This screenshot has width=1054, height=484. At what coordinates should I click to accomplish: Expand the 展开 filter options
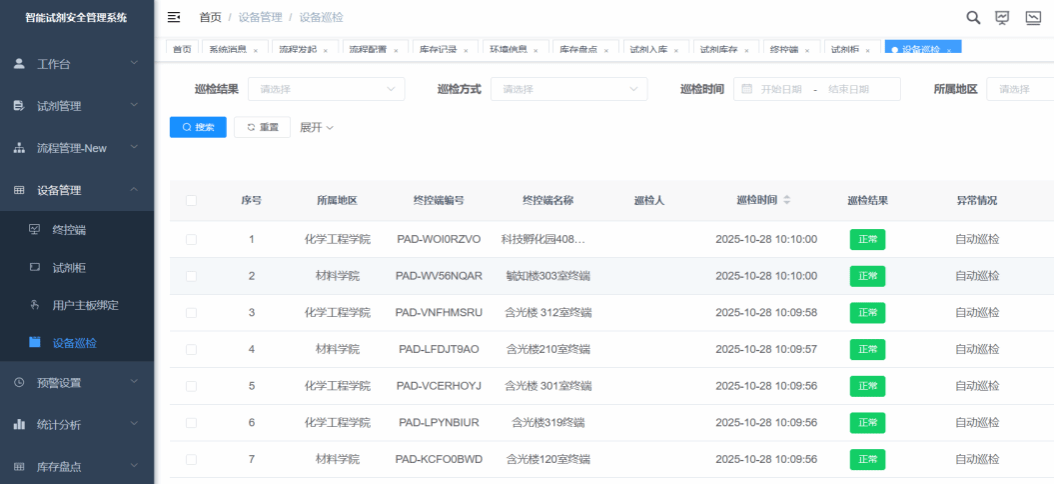(316, 127)
